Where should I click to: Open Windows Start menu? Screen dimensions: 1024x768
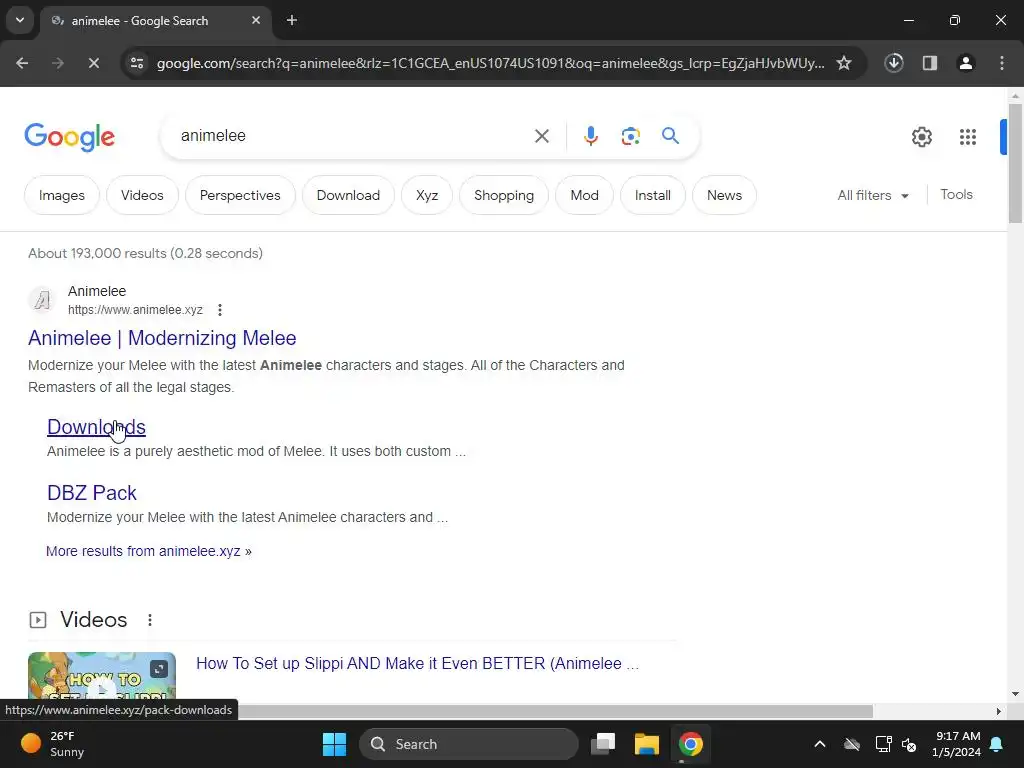click(334, 744)
